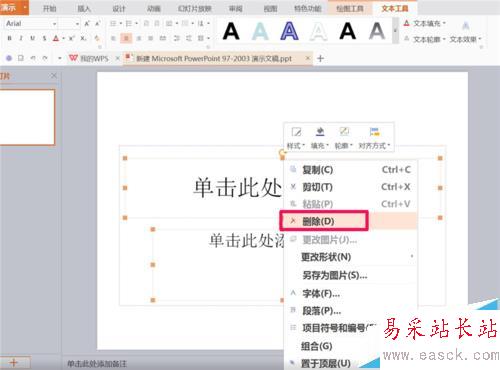The width and height of the screenshot is (500, 370).
Task: Click the Fill bucket icon in mini toolbar
Action: point(320,132)
